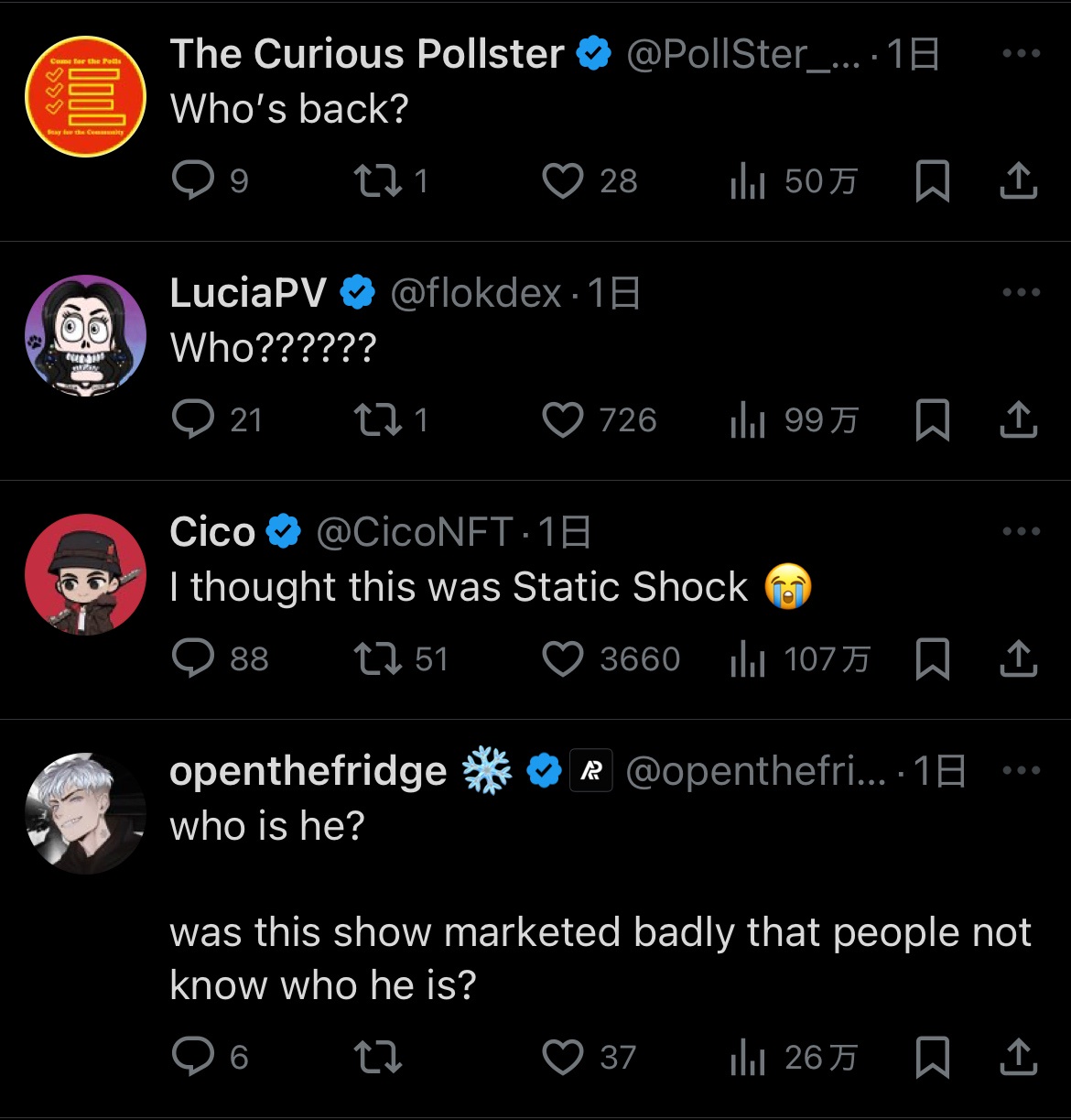Click the affiliate badge next to openthefridge
The height and width of the screenshot is (1120, 1071).
pyautogui.click(x=591, y=771)
